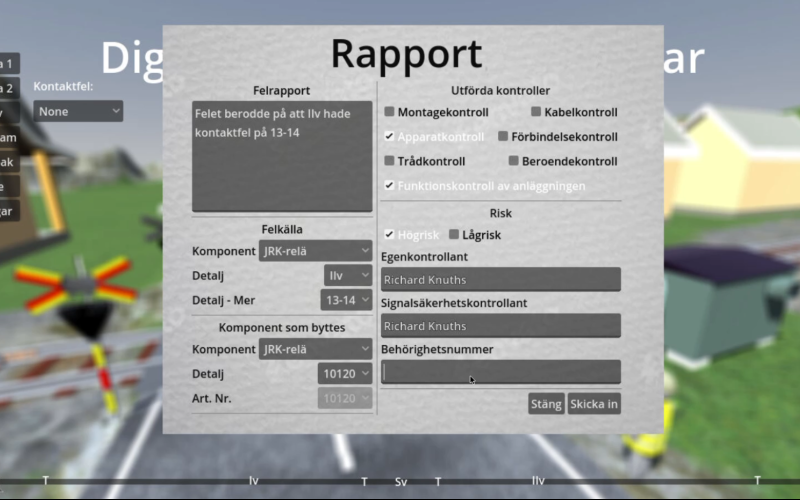
Task: Select the Lågrisk checkbox
Action: (x=454, y=234)
